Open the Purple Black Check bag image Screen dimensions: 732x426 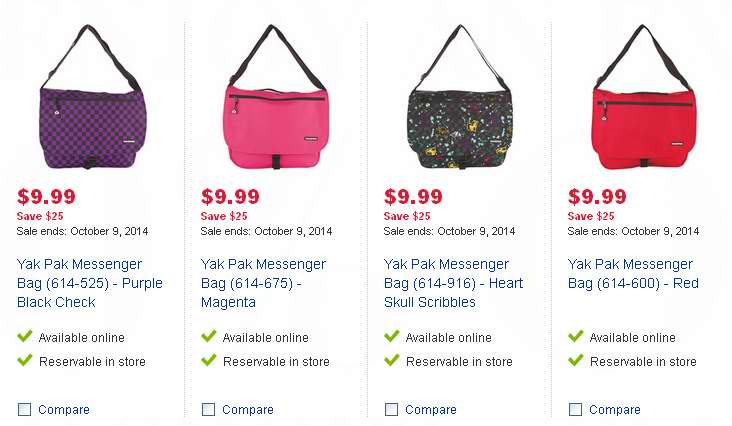(92, 97)
